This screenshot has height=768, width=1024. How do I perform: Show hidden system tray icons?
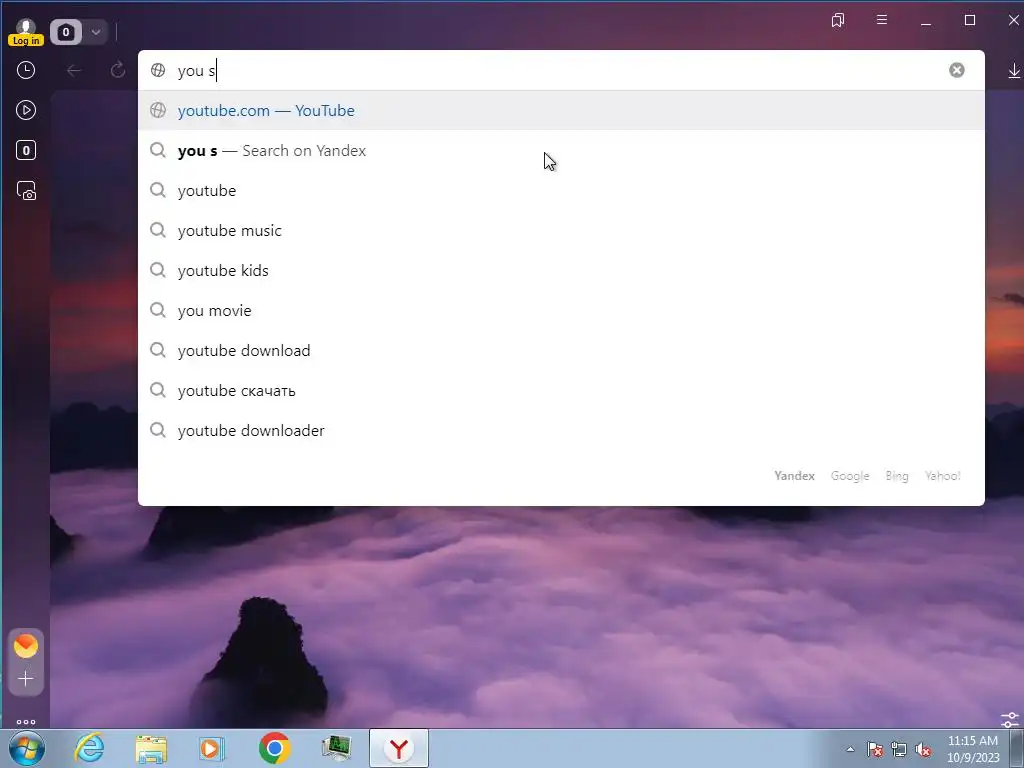[x=850, y=749]
